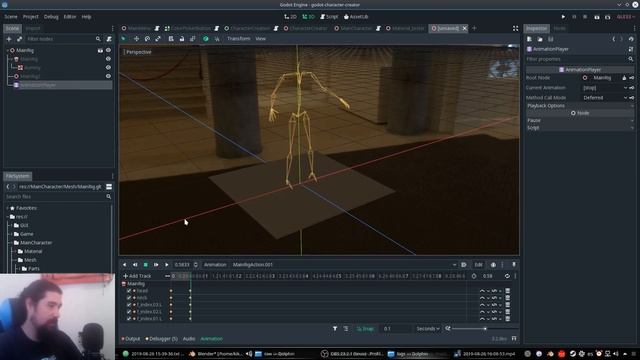Attach a script to the selected node
640x360 pixels.
[x=109, y=39]
